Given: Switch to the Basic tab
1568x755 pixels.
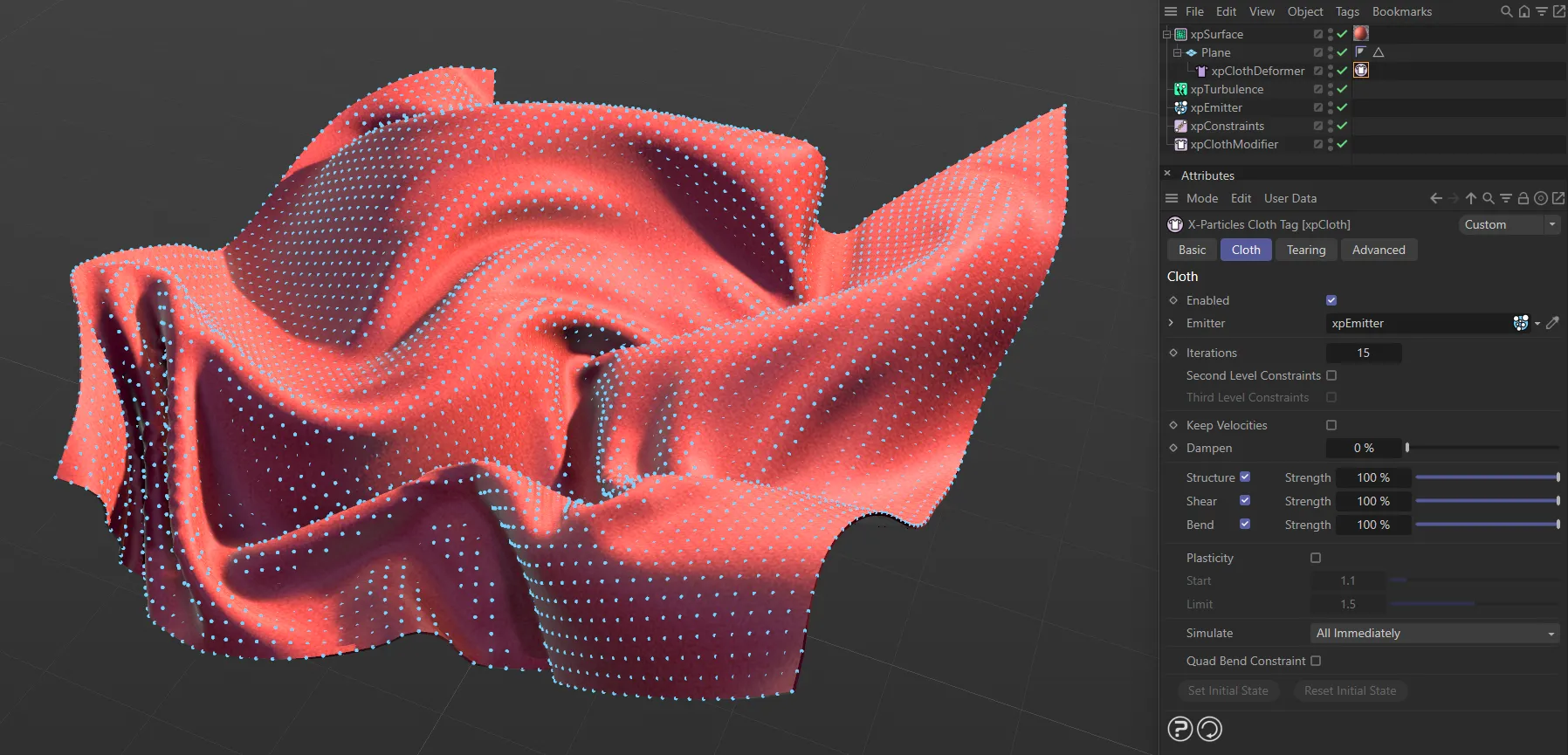Looking at the screenshot, I should coord(1192,250).
